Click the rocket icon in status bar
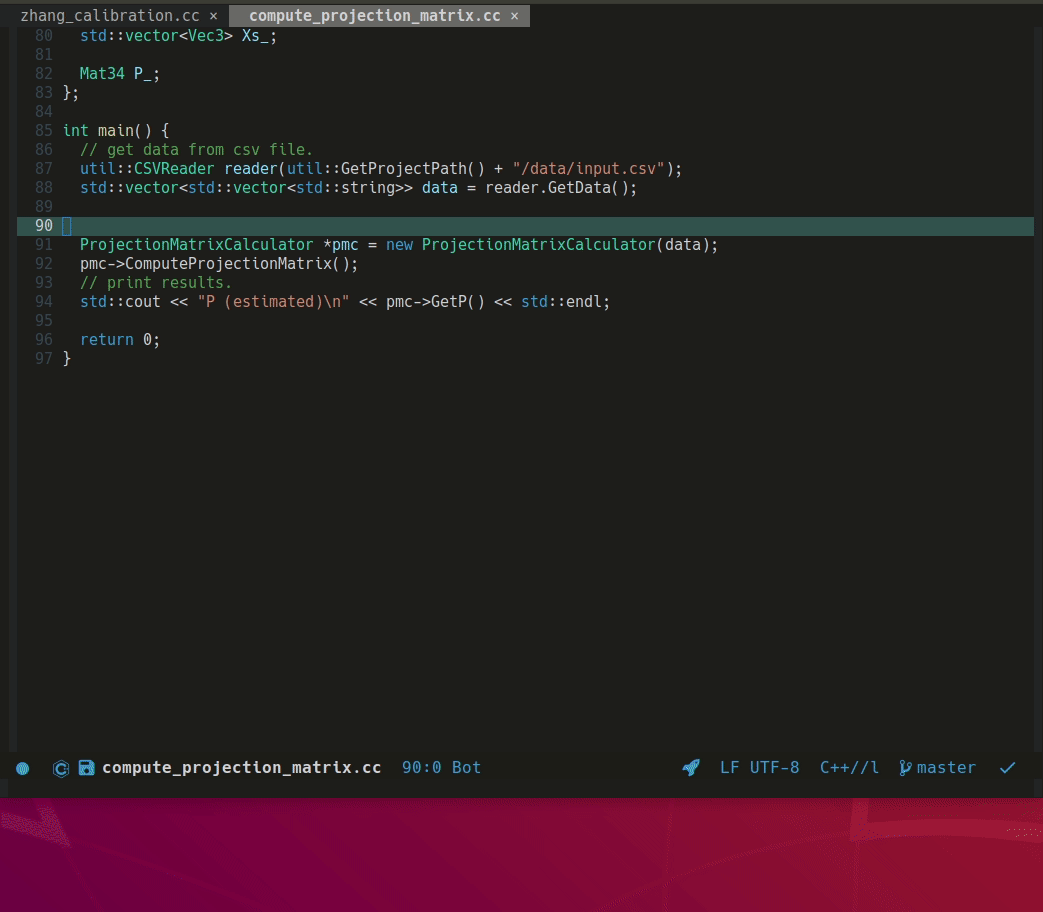This screenshot has width=1043, height=912. tap(691, 768)
